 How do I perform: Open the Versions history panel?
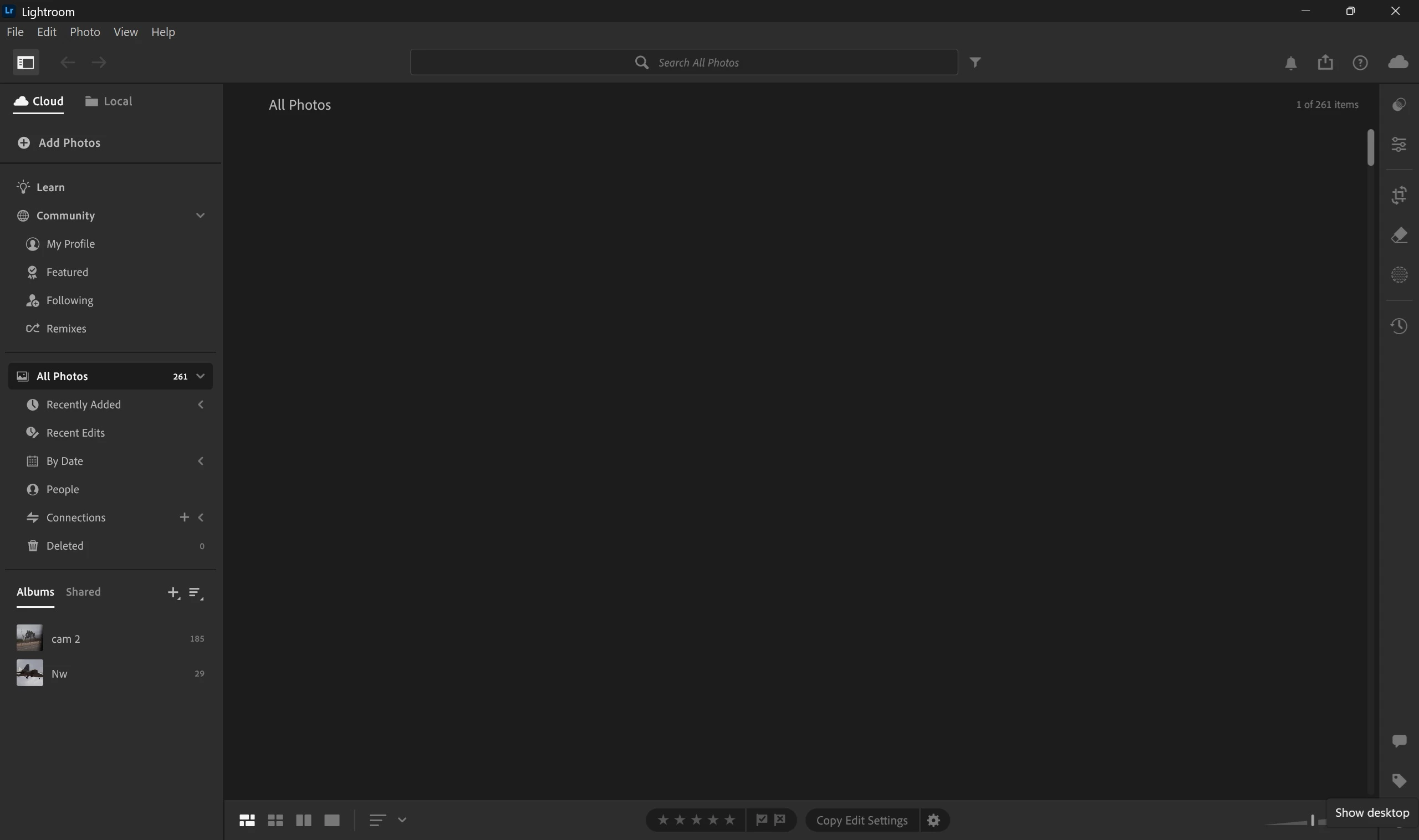coord(1398,325)
